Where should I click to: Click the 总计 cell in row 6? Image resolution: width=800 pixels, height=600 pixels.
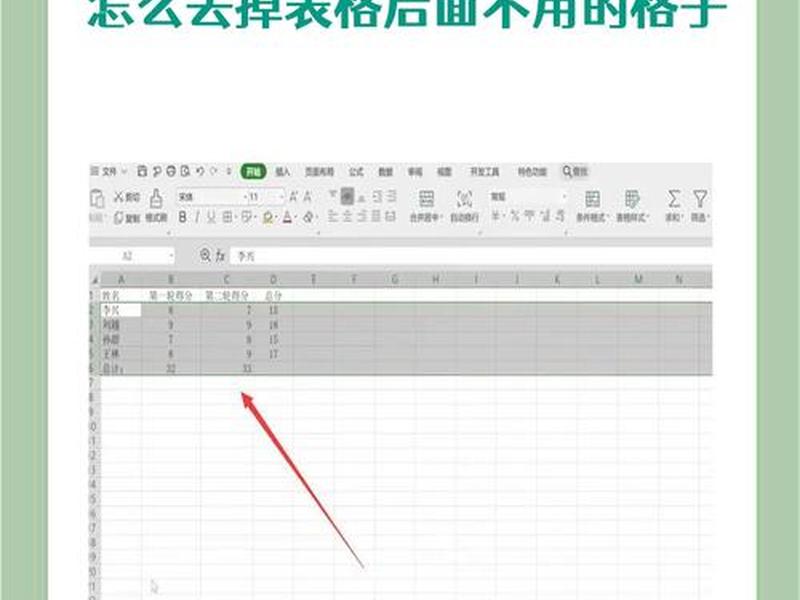point(121,368)
